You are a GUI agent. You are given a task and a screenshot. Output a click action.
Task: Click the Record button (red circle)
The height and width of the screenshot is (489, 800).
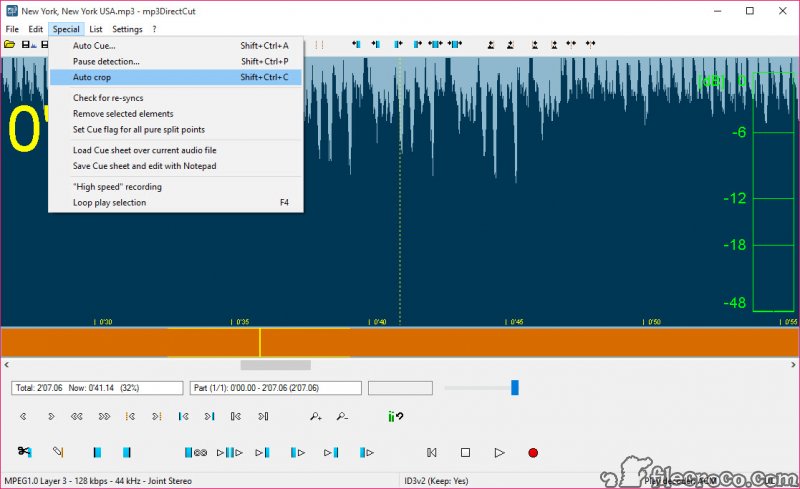click(532, 453)
